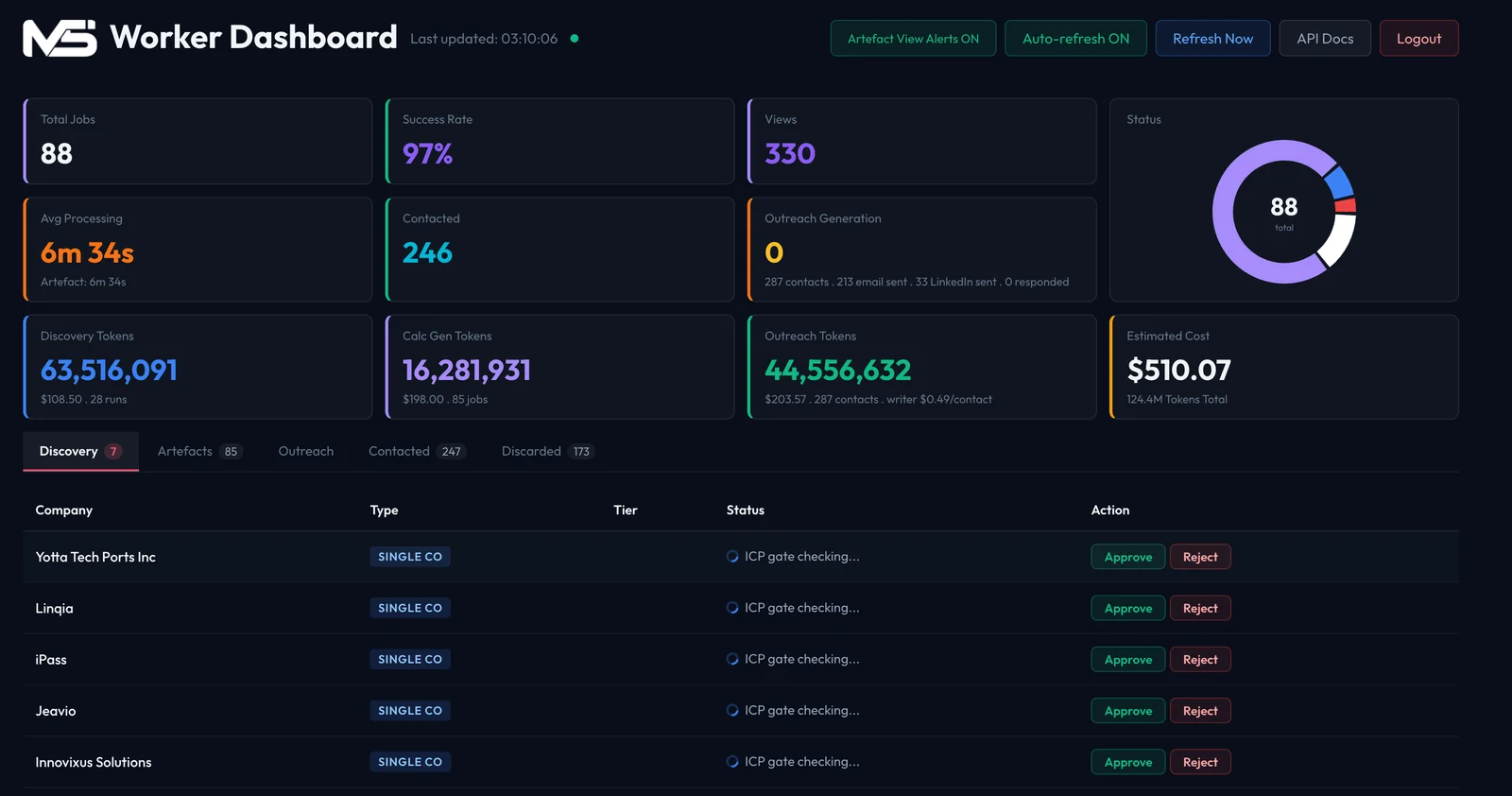Click SINGLE CO badge in Linqia row
This screenshot has width=1512, height=796.
(410, 608)
